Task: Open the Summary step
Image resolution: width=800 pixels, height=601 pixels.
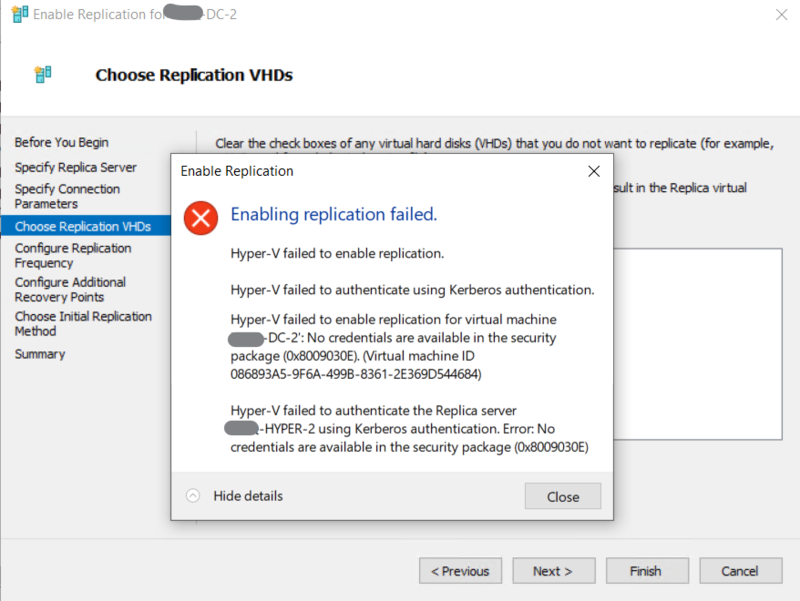Action: click(40, 354)
